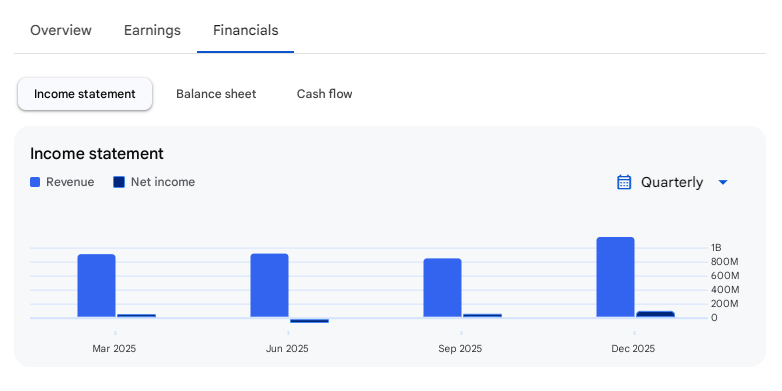Click the Income statement chart heading
This screenshot has width=782, height=391.
coord(97,154)
